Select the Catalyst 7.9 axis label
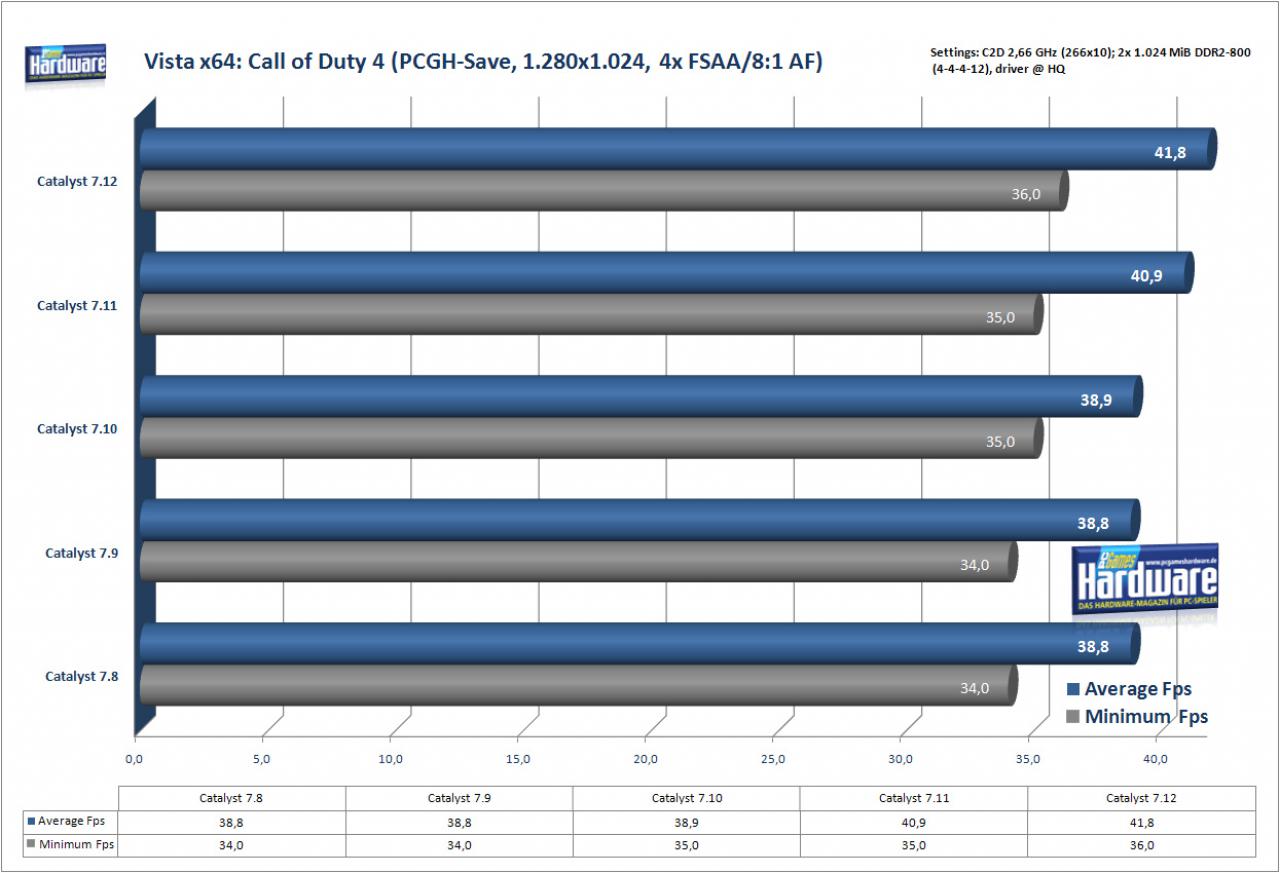The height and width of the screenshot is (873, 1280). pos(82,552)
